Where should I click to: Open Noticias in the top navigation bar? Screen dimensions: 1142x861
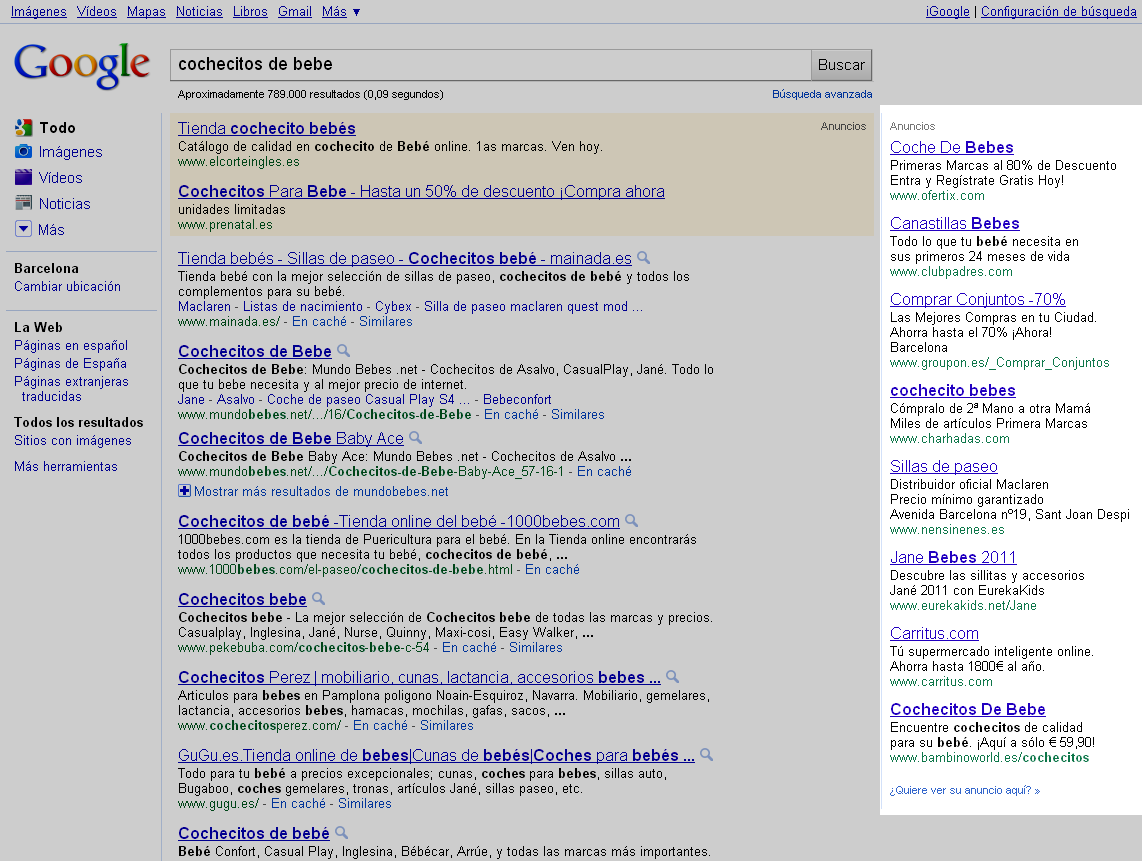coord(200,12)
